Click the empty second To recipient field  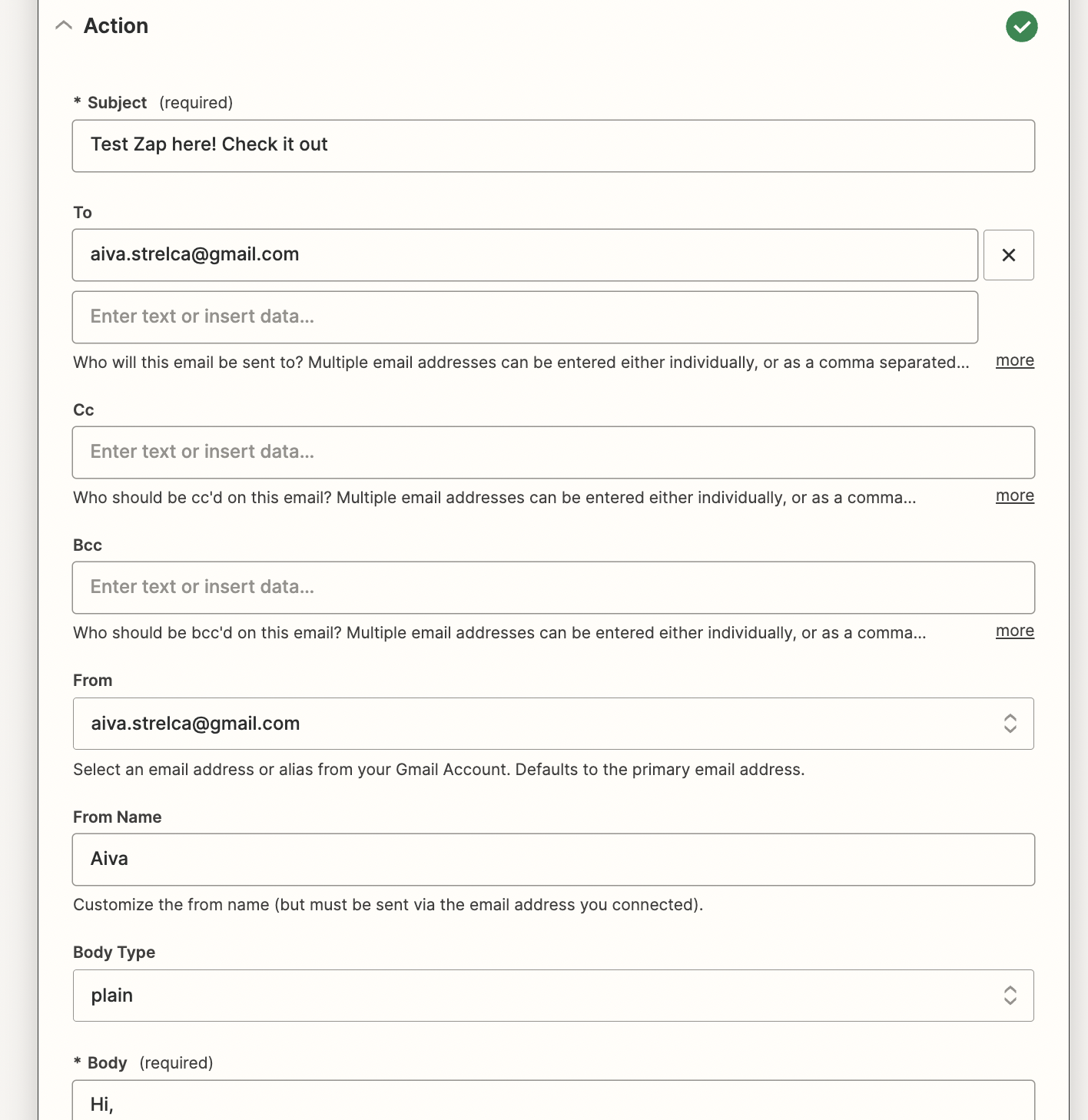(525, 316)
